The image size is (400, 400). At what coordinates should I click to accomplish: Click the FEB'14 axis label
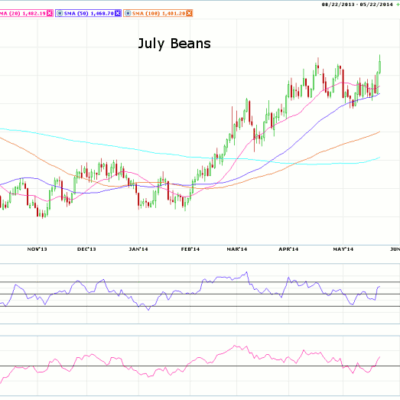(190, 249)
